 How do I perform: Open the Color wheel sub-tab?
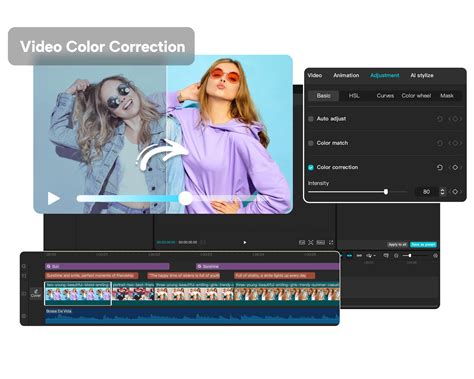(416, 96)
